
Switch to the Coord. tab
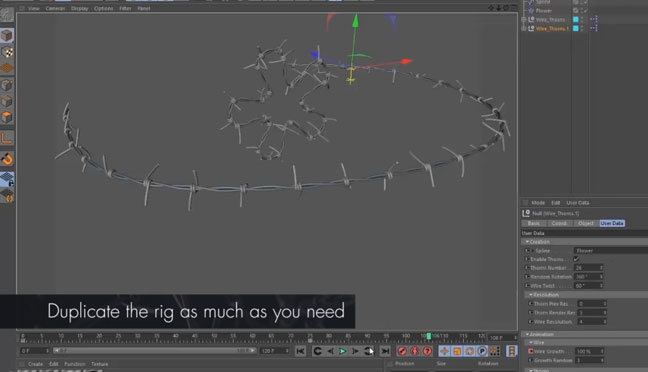559,223
